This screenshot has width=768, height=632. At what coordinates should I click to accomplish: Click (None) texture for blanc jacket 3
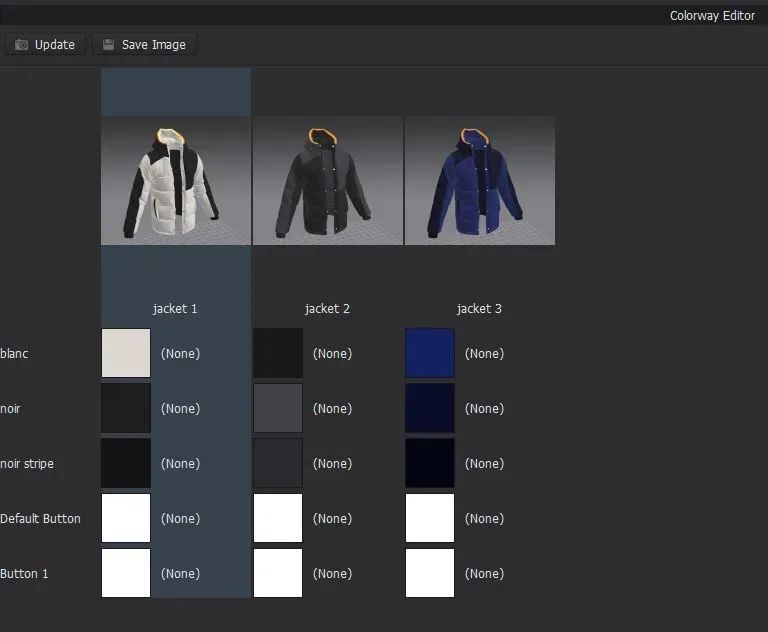pos(484,354)
